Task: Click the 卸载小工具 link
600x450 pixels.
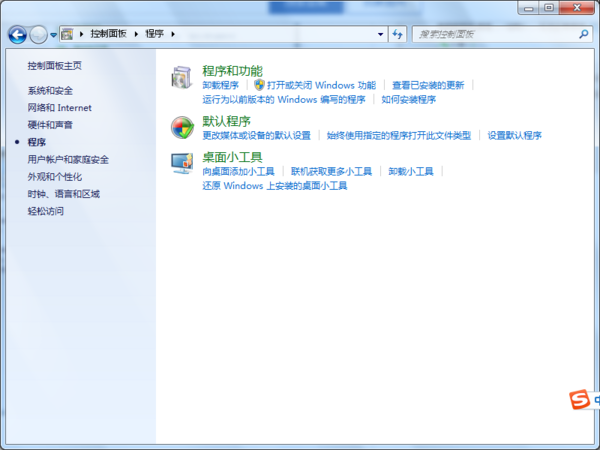Action: pos(411,171)
